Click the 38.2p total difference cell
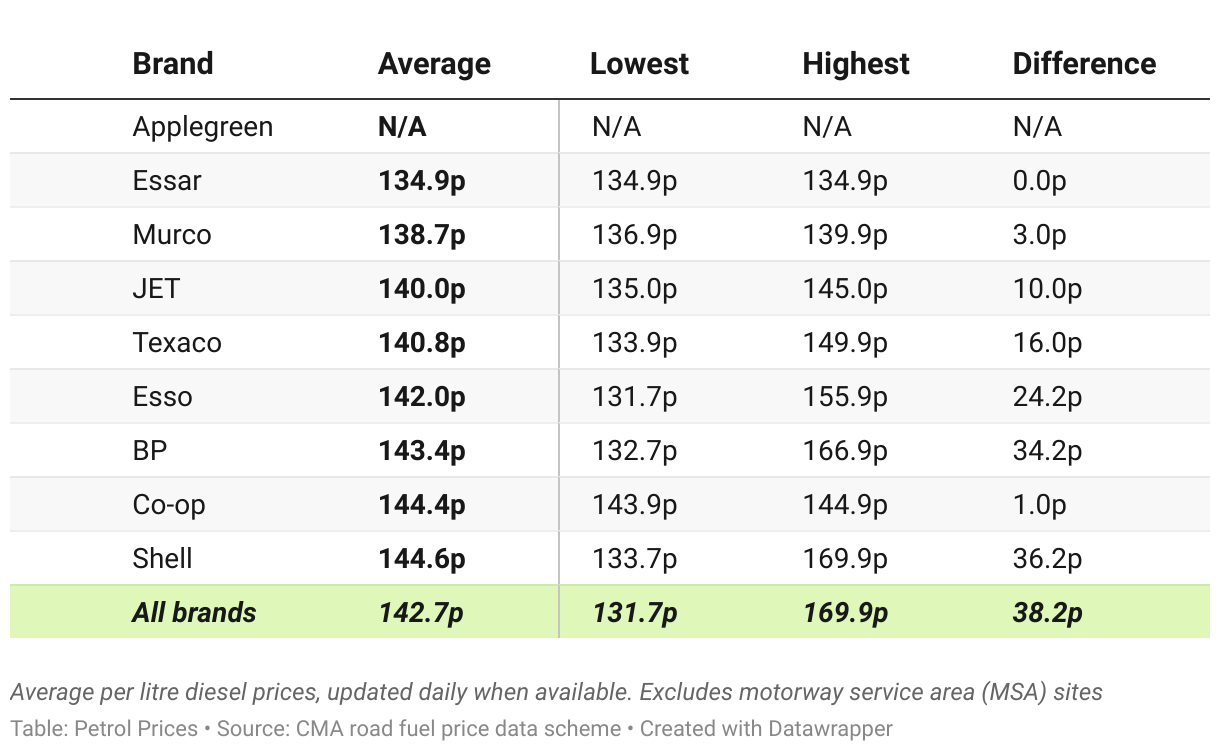The width and height of the screenshot is (1220, 752). [1047, 612]
